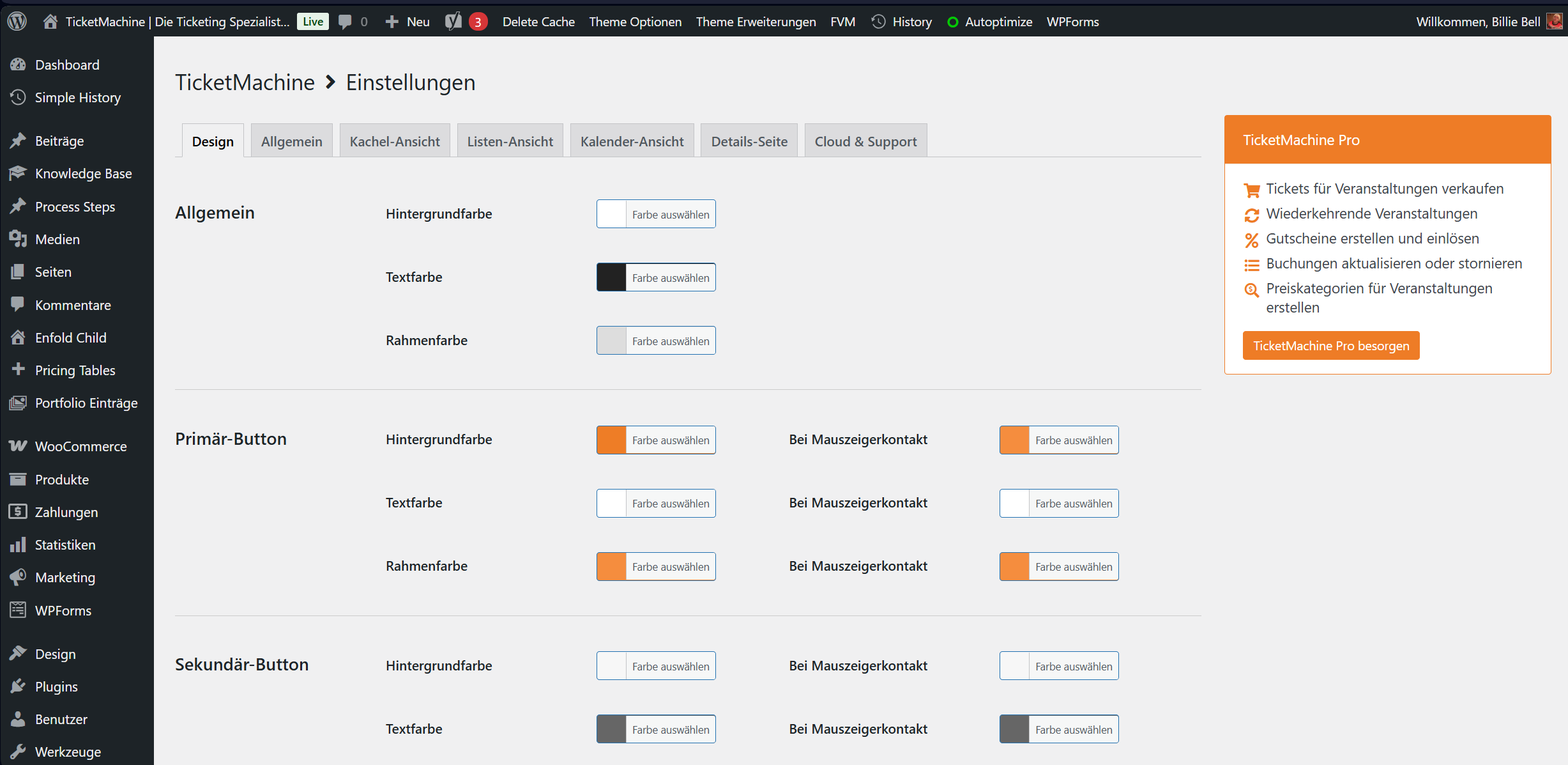
Task: Expand Allgemein Textfarbe color picker
Action: tap(656, 277)
